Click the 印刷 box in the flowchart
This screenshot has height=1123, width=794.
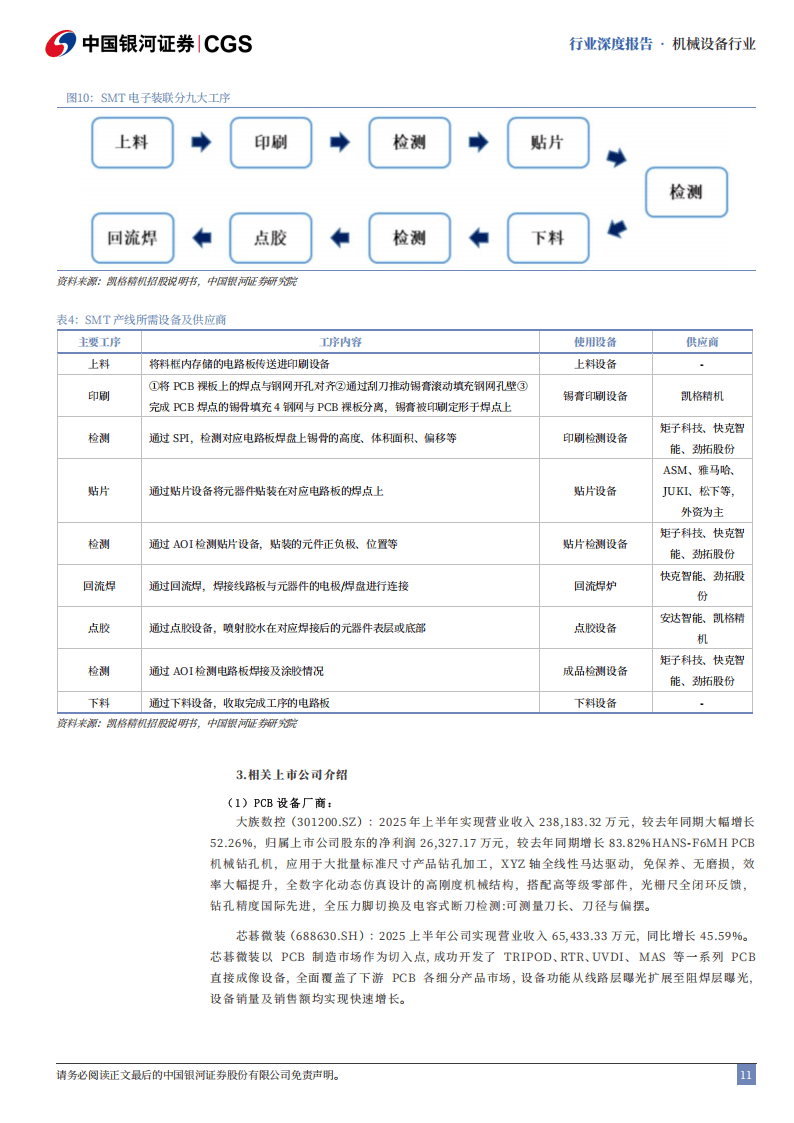tap(271, 143)
